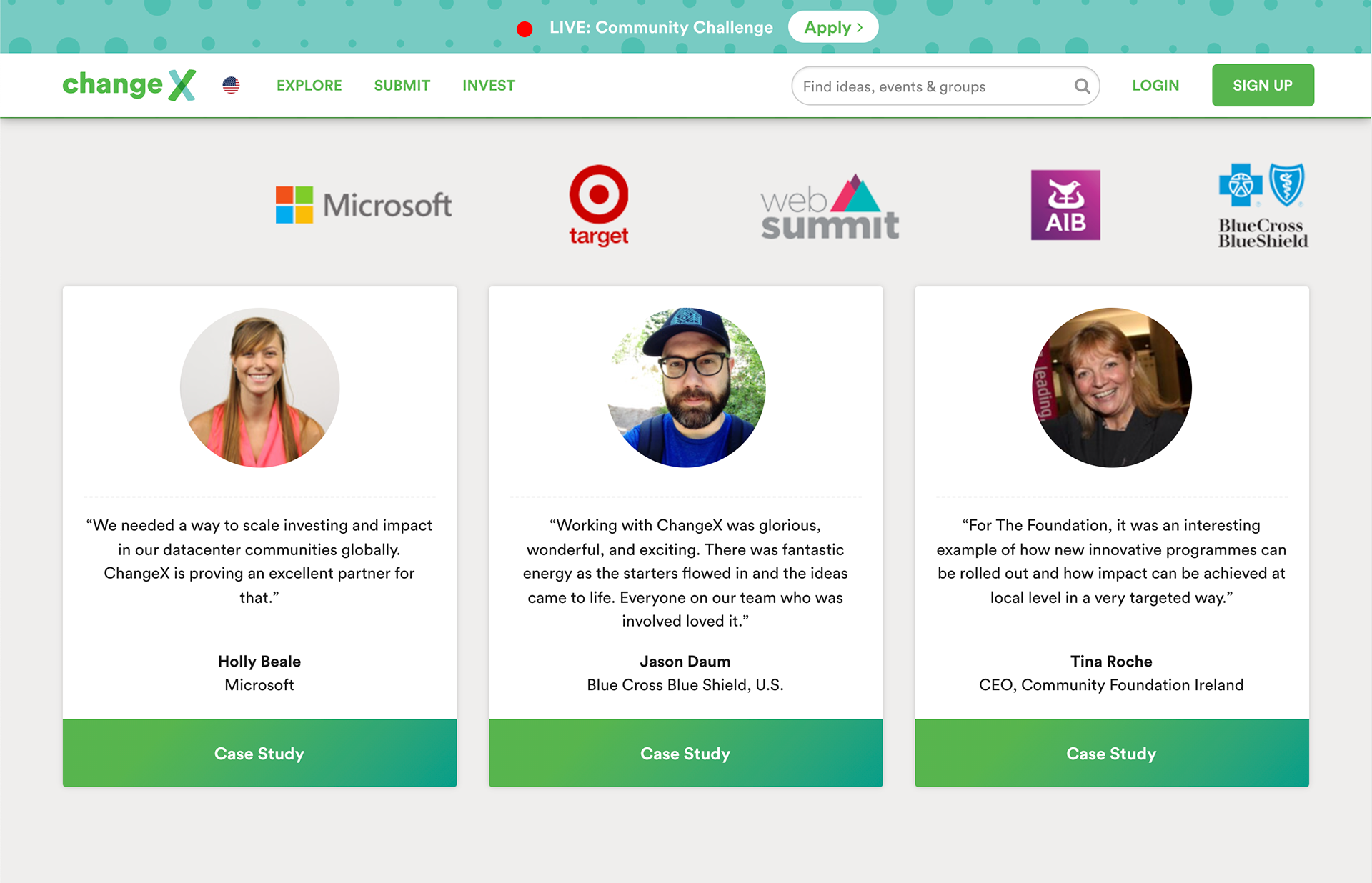Click Tina Roche's profile photo
The width and height of the screenshot is (1372, 883).
(1111, 388)
